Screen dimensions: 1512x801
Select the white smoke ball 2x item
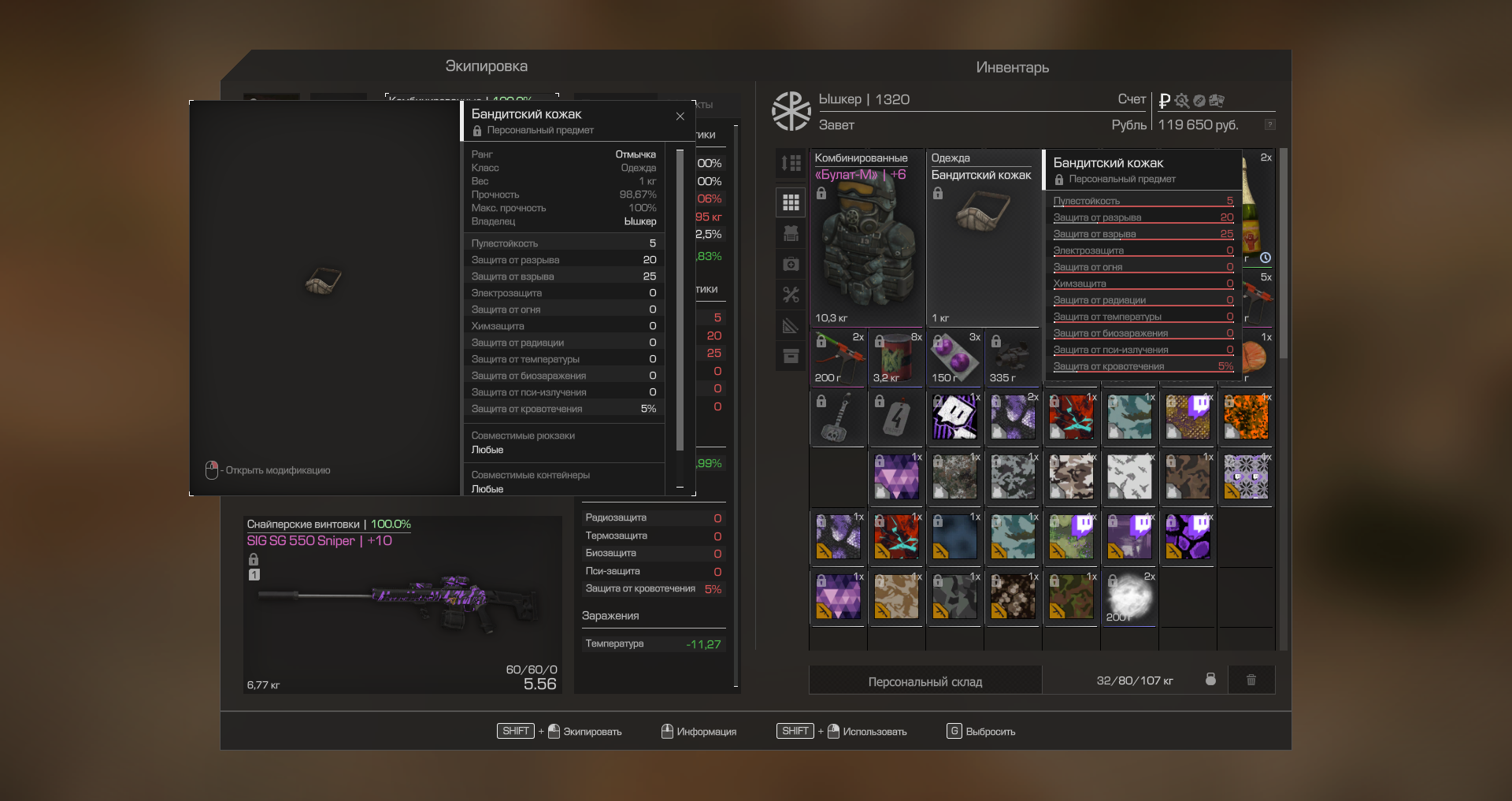pyautogui.click(x=1129, y=598)
